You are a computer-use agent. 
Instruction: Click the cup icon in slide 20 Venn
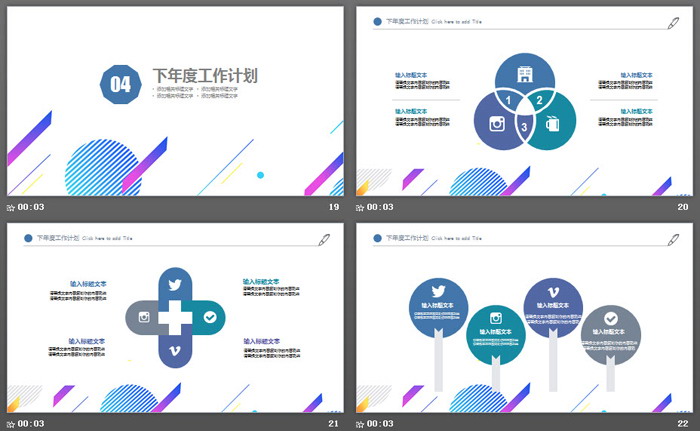pyautogui.click(x=552, y=123)
